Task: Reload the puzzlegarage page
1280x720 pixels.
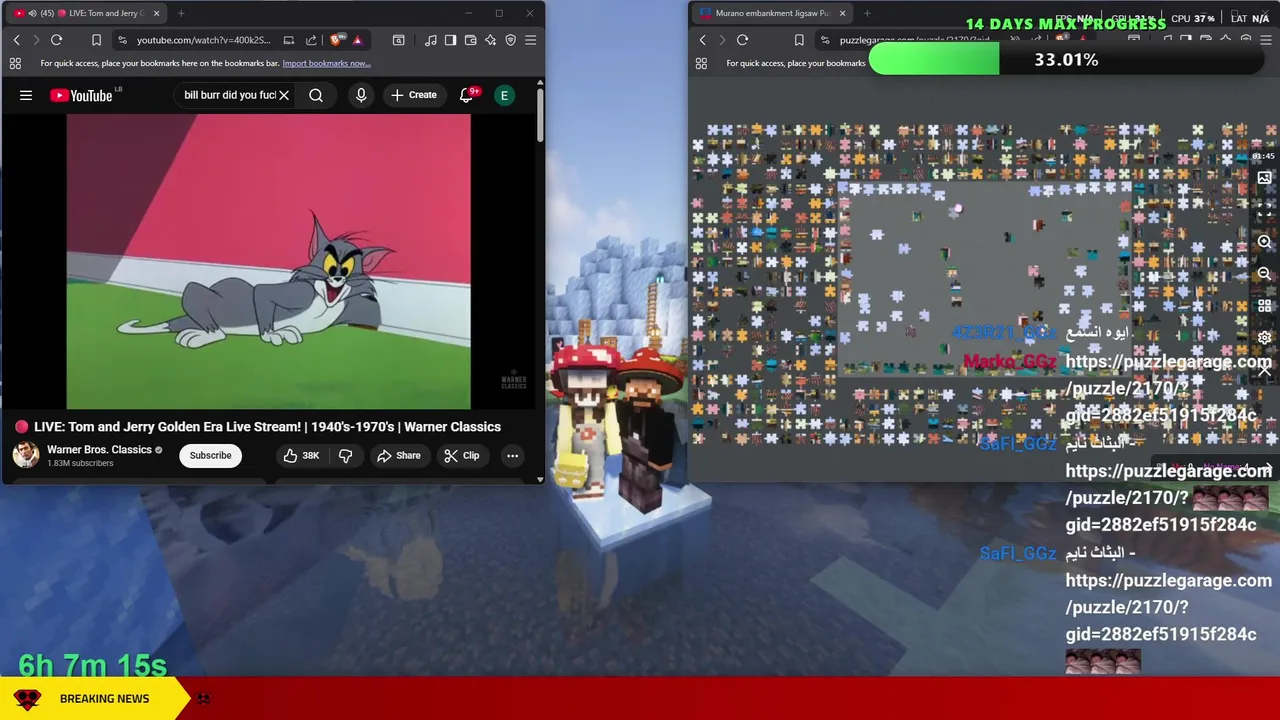Action: 742,40
